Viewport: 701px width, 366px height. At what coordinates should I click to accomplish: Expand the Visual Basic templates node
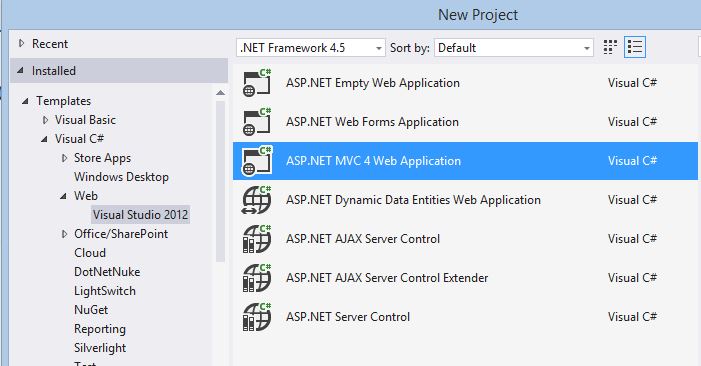coord(45,120)
